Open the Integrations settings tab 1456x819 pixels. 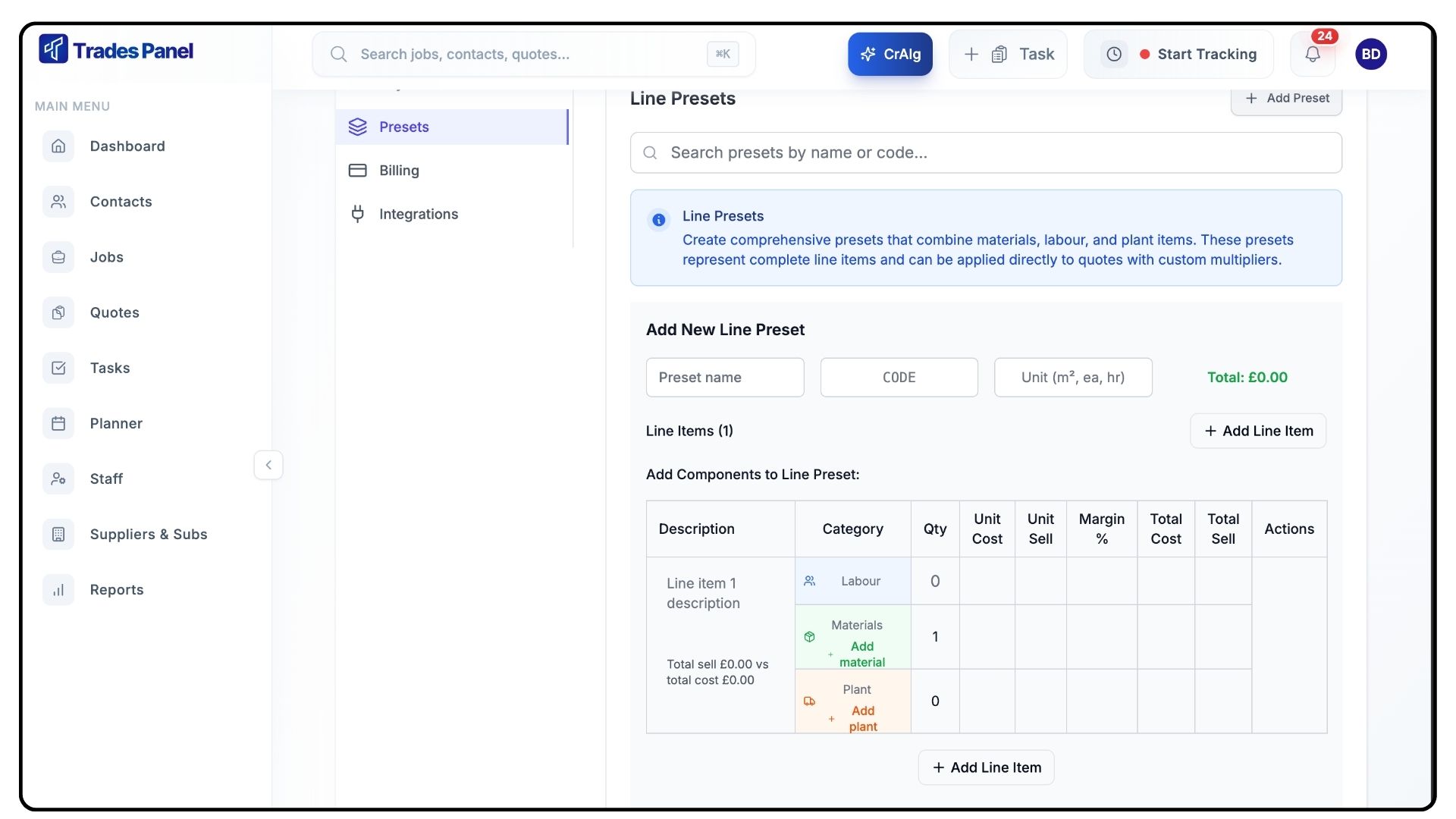(418, 214)
